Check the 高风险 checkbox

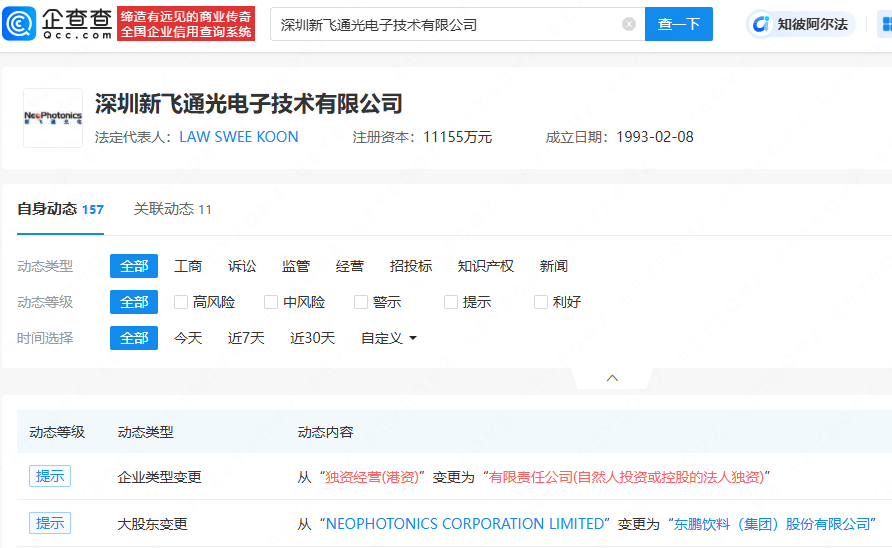(181, 302)
